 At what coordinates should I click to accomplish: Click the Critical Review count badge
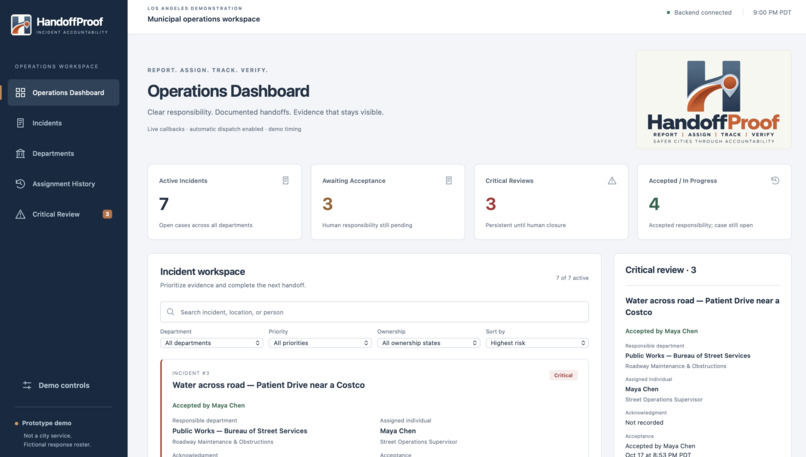click(x=107, y=214)
